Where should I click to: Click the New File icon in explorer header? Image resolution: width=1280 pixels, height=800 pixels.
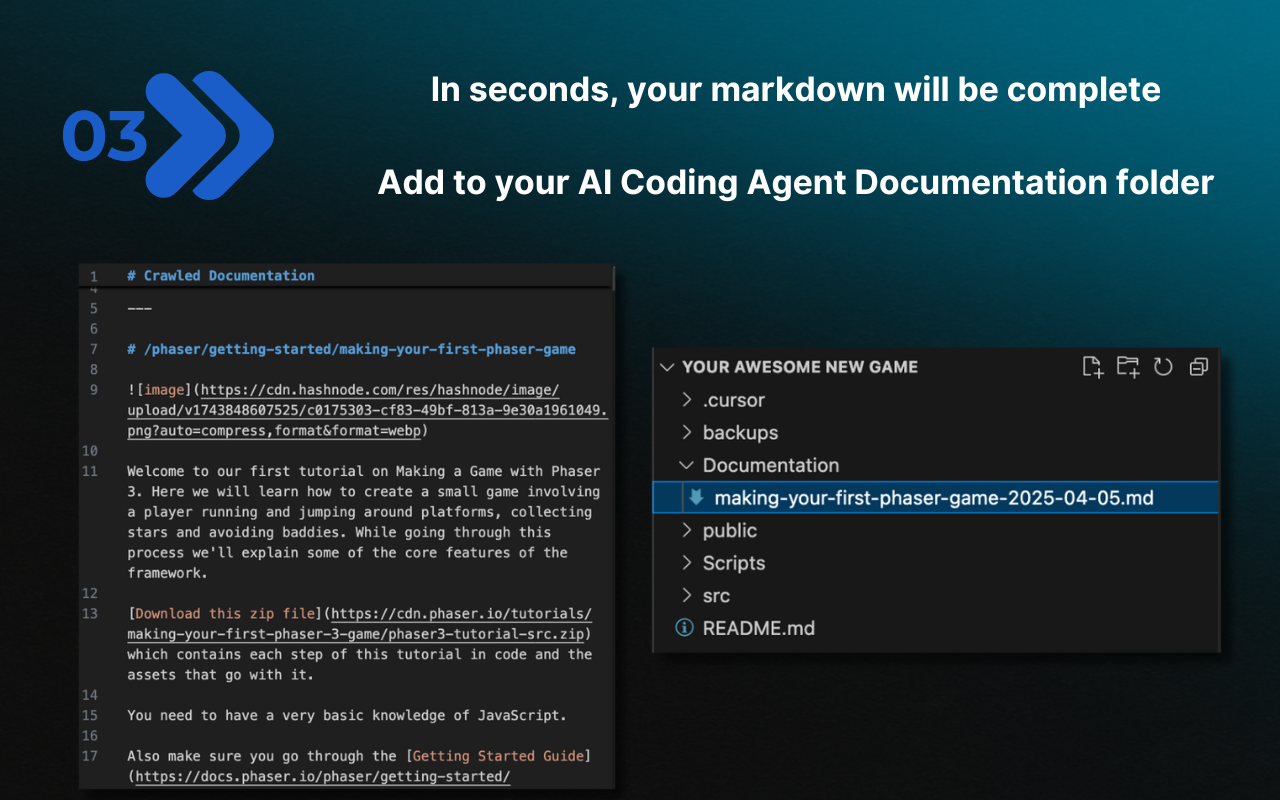tap(1093, 367)
